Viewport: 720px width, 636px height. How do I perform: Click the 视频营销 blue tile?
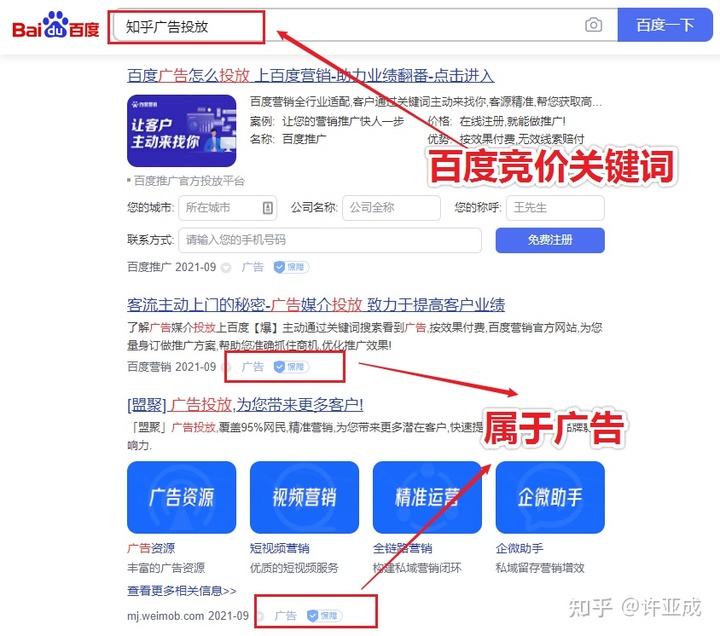click(304, 497)
